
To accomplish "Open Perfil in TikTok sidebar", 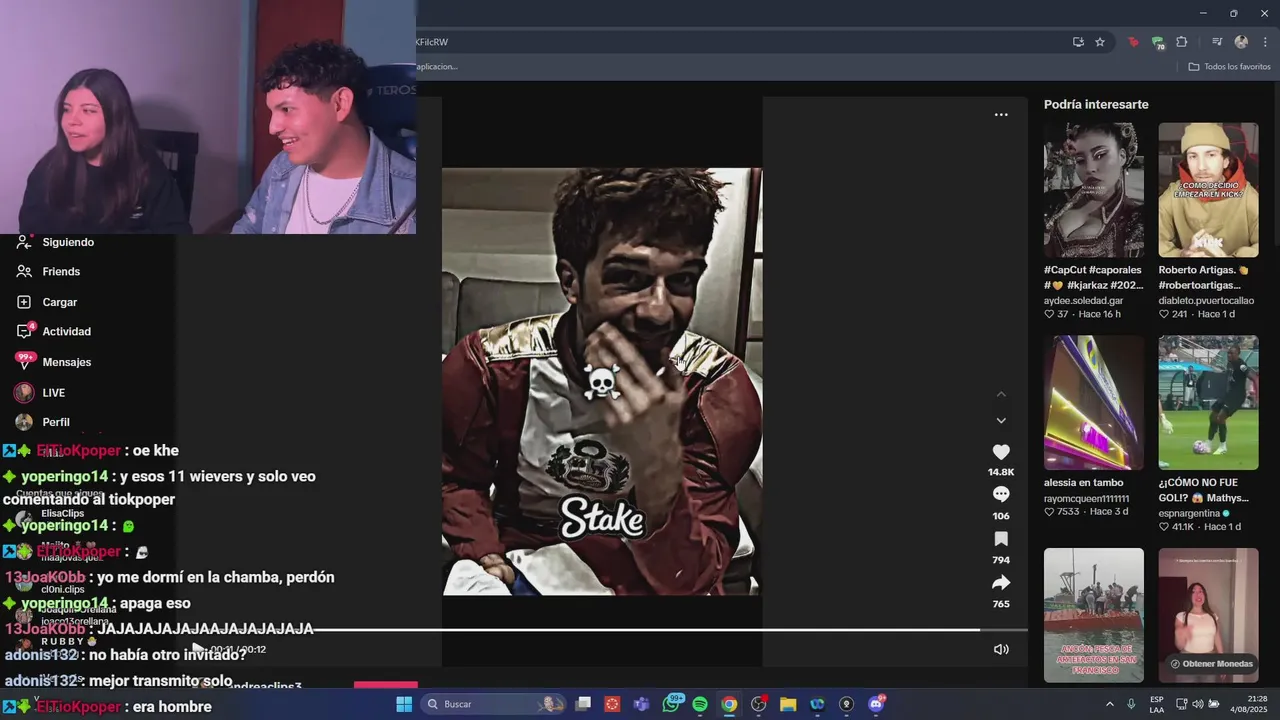I will [x=56, y=422].
